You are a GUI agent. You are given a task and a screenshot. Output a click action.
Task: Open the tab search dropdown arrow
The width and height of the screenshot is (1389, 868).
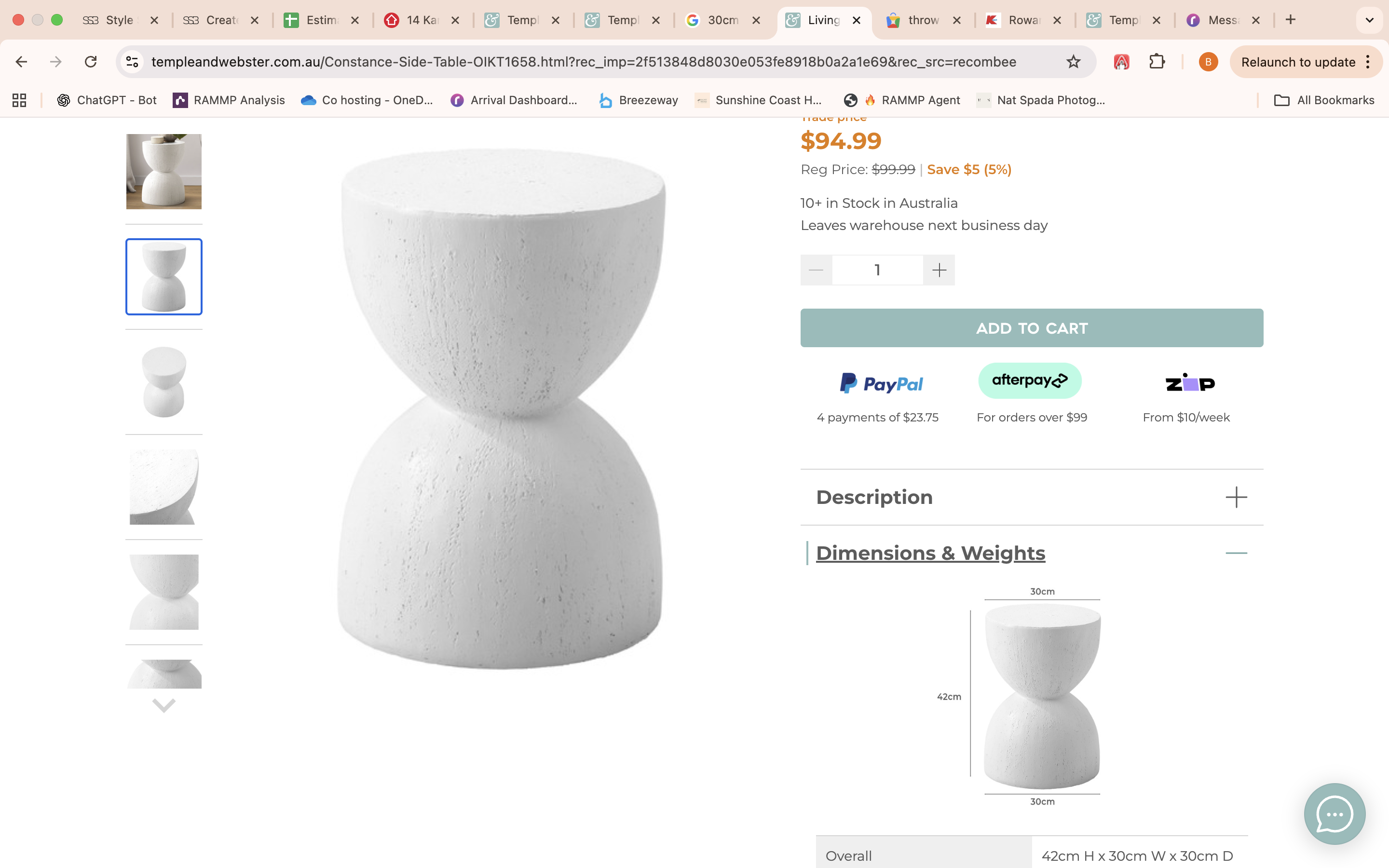tap(1369, 20)
